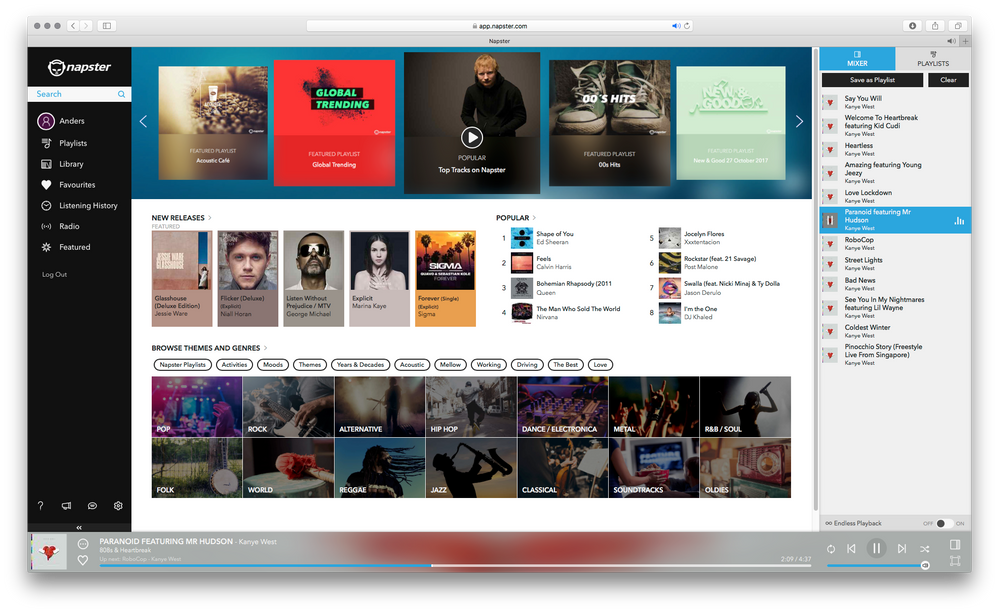
Task: Seek in the track progress bar
Action: (x=455, y=565)
